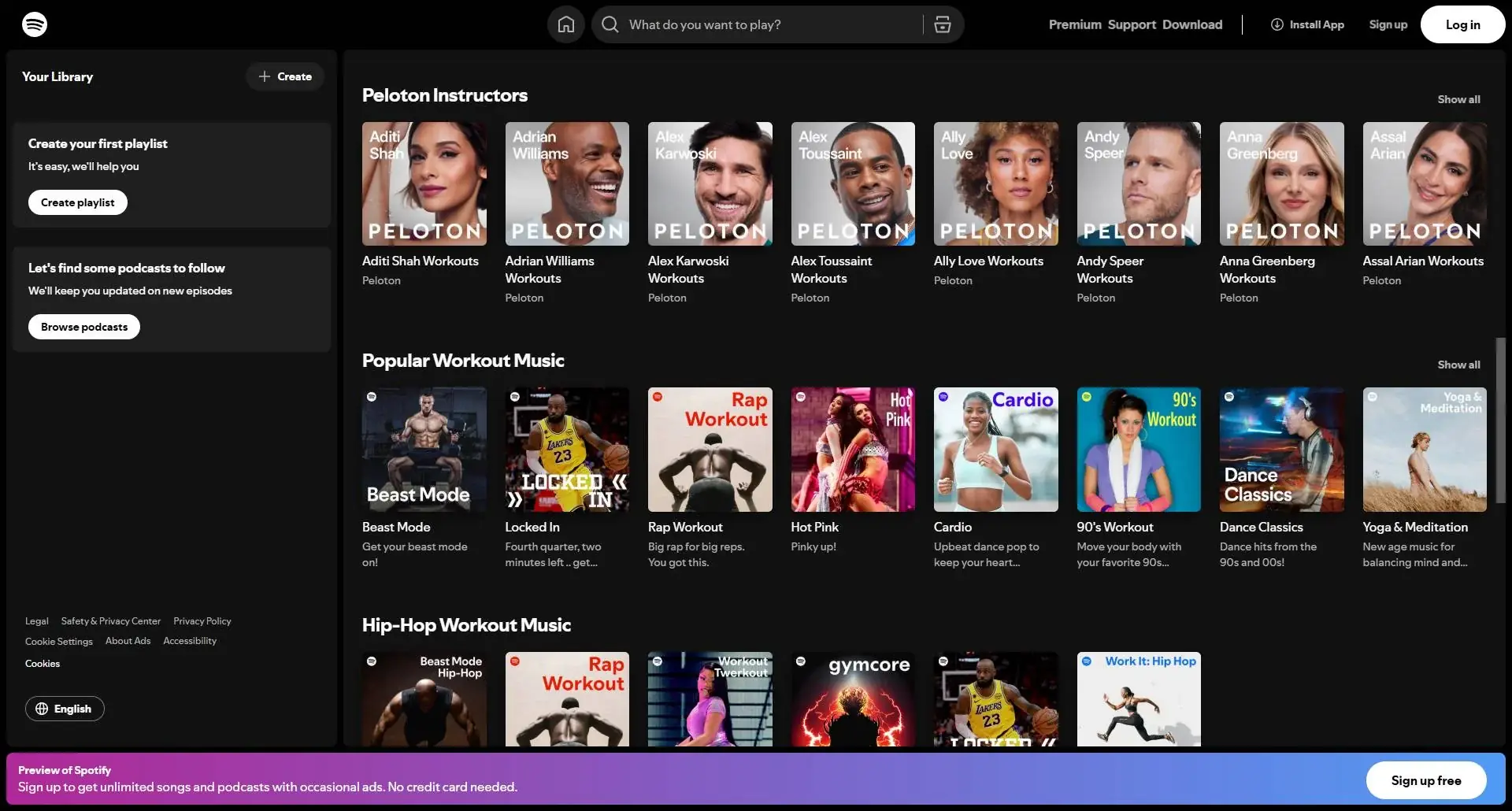This screenshot has width=1512, height=811.
Task: Open the Cardio playlist cover
Action: click(996, 450)
